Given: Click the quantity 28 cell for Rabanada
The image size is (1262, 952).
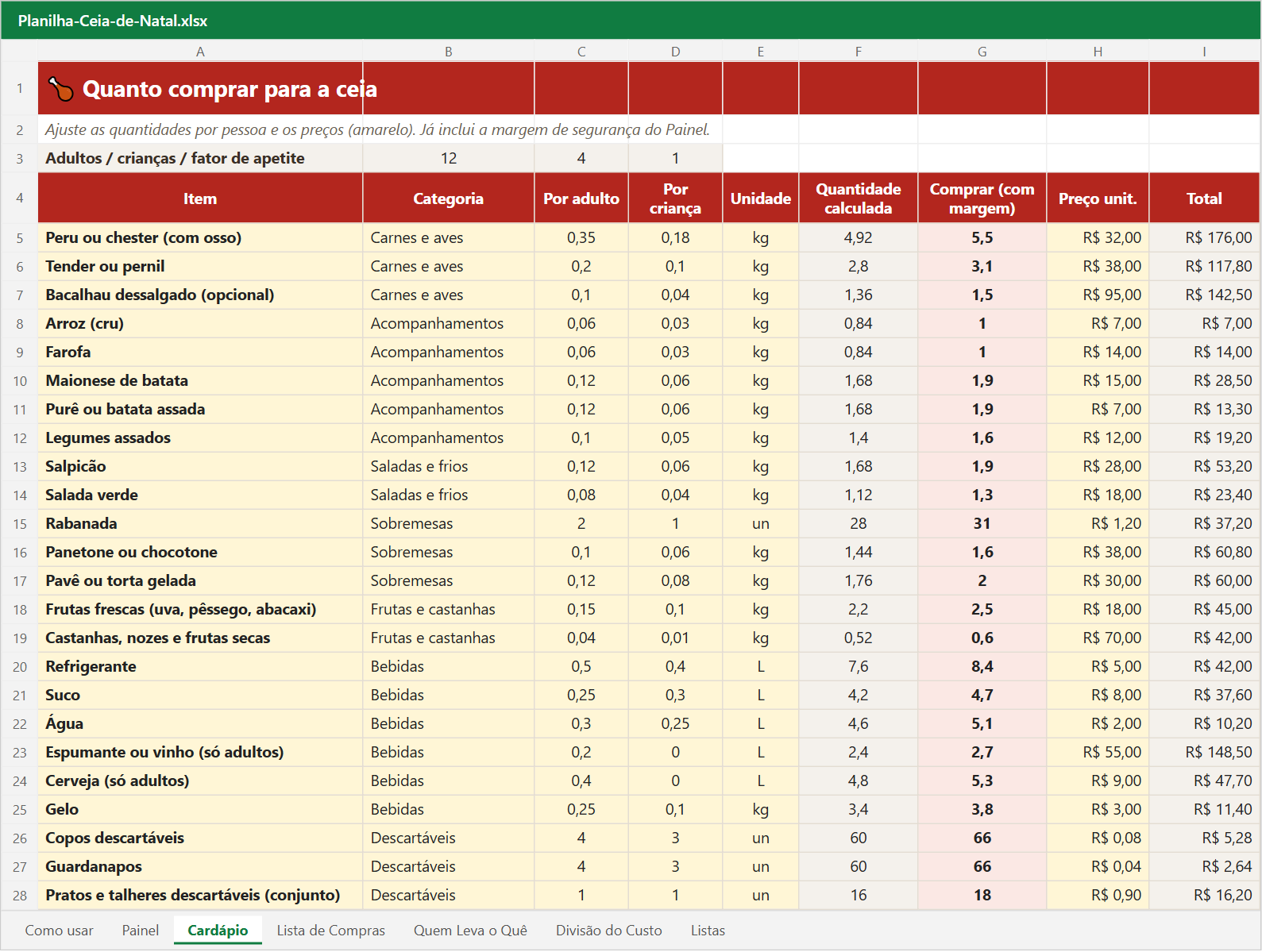Looking at the screenshot, I should 859,524.
